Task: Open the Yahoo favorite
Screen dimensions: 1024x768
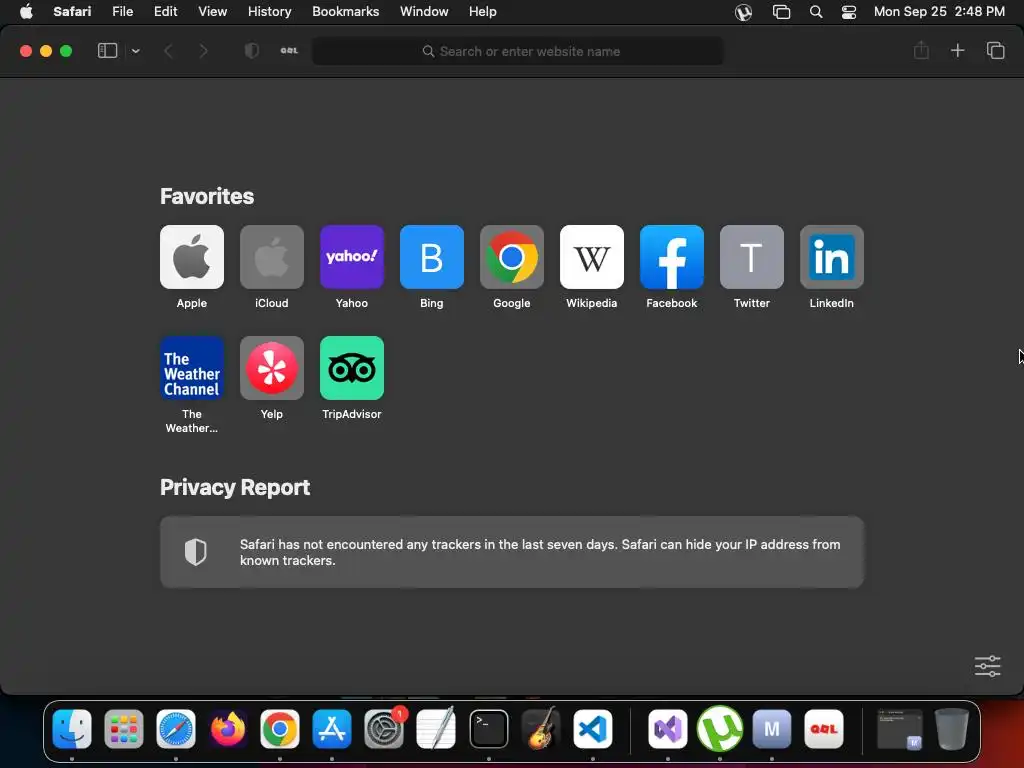Action: (x=351, y=257)
